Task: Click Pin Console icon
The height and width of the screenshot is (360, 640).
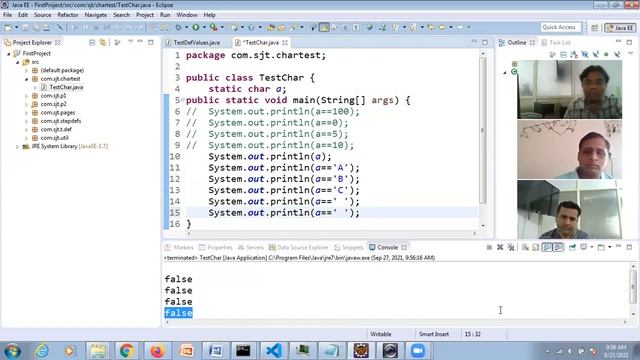Action: pyautogui.click(x=572, y=247)
